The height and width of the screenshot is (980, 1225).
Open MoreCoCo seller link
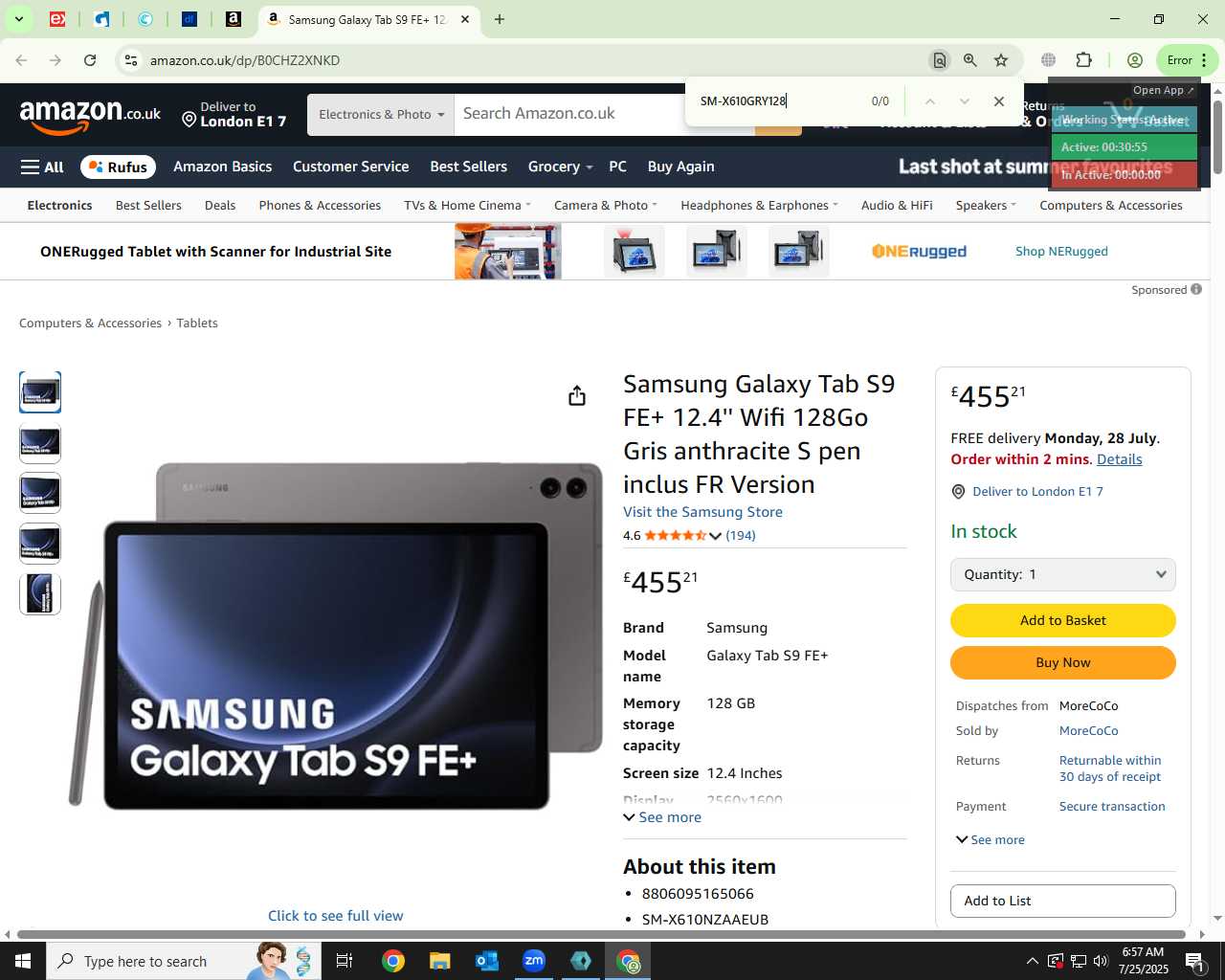1088,730
